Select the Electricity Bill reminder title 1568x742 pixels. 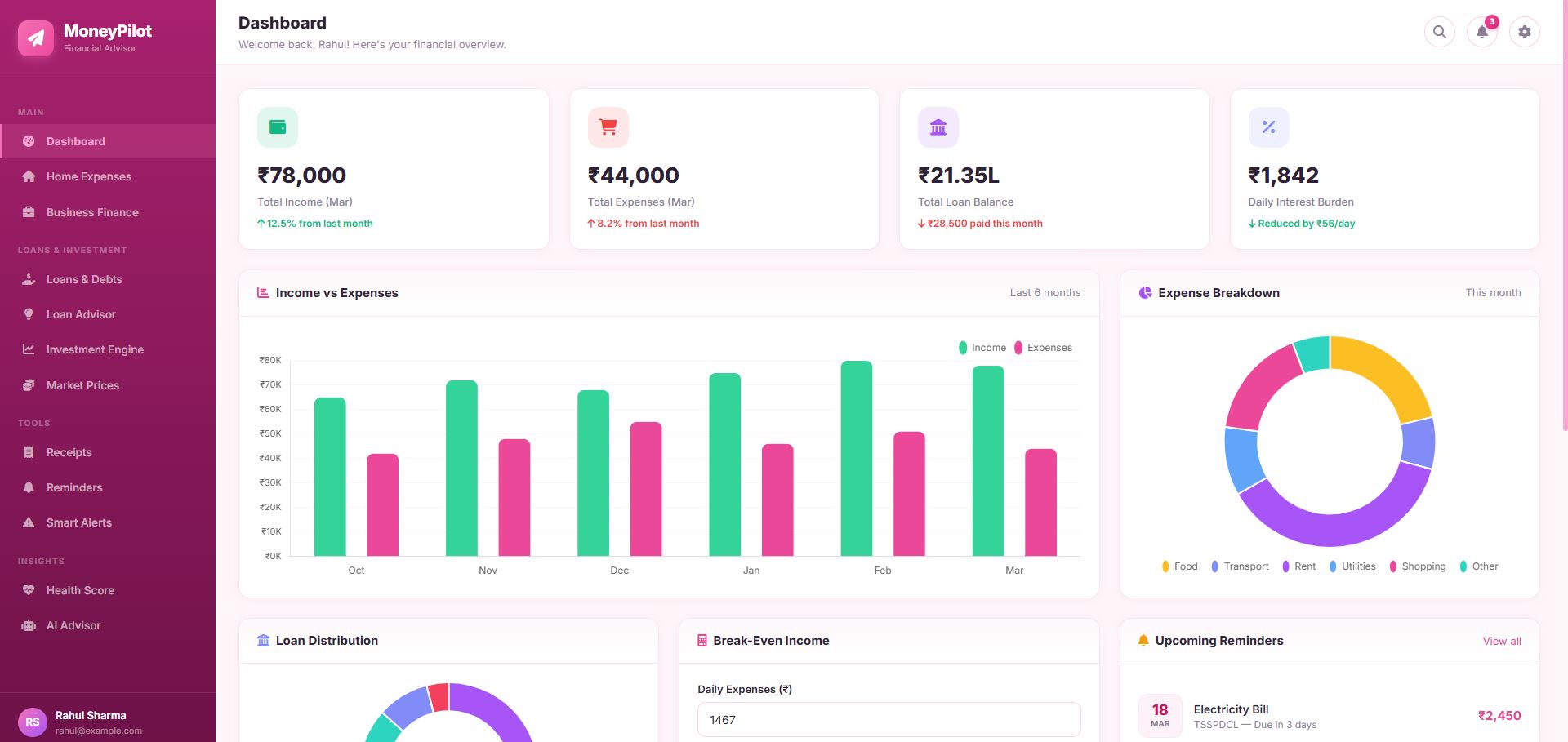coord(1231,709)
